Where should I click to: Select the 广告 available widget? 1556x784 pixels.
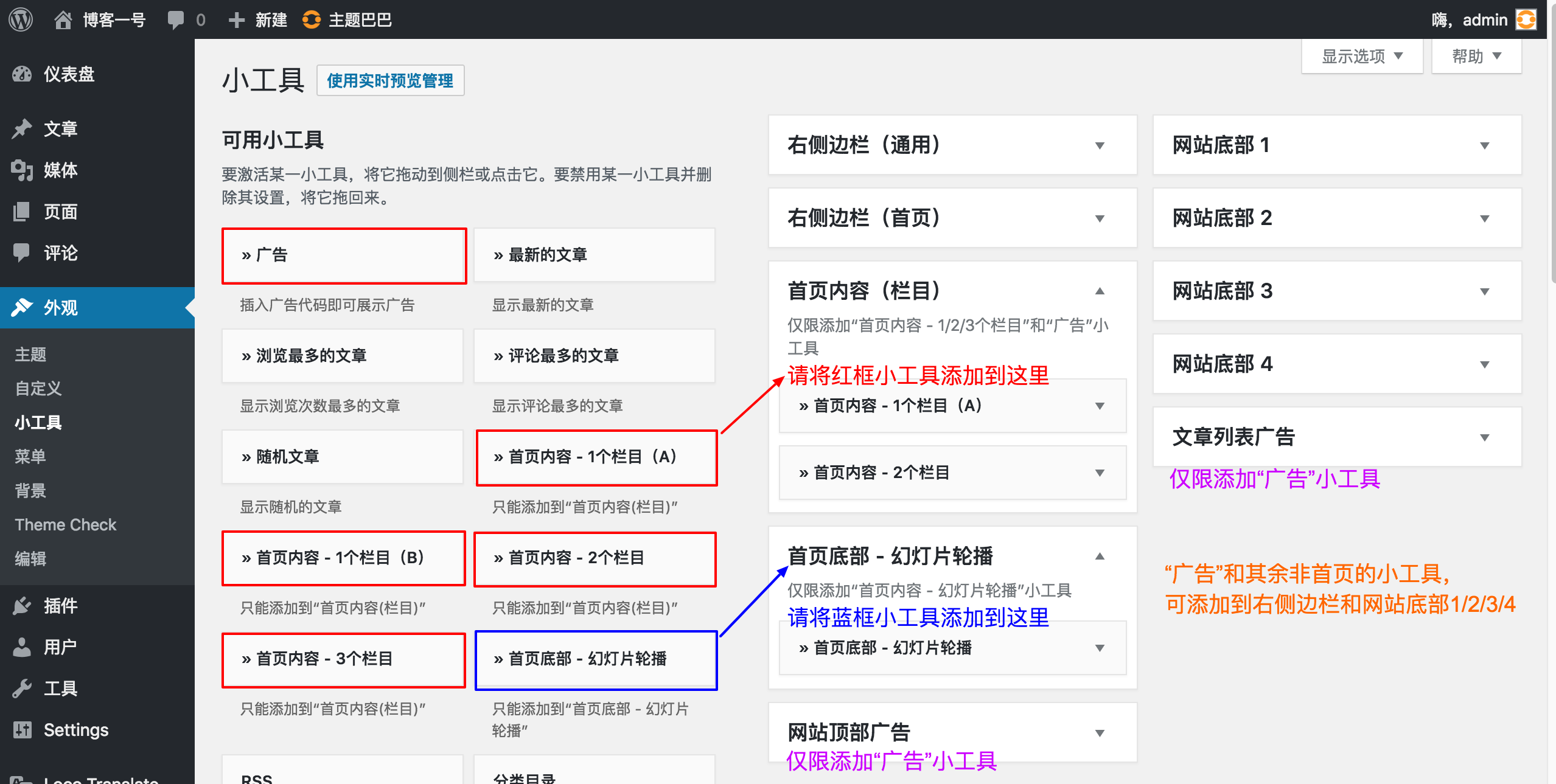(344, 255)
